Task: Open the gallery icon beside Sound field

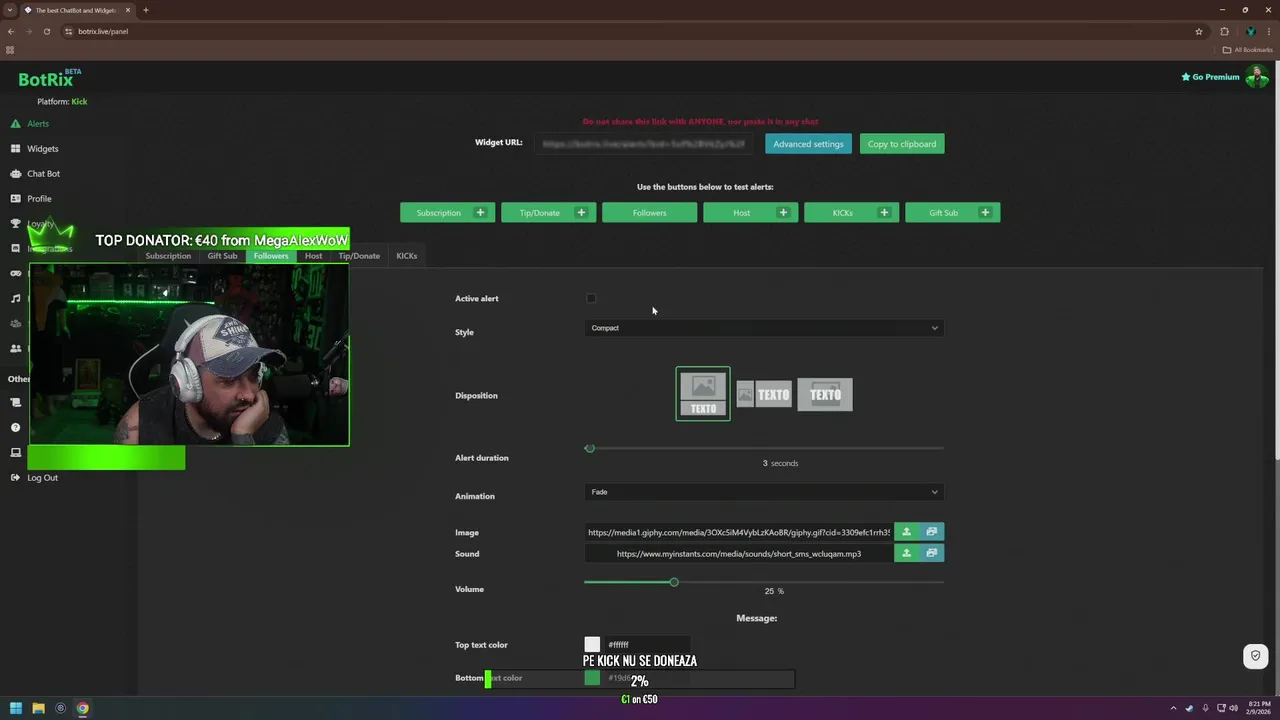Action: 932,553
